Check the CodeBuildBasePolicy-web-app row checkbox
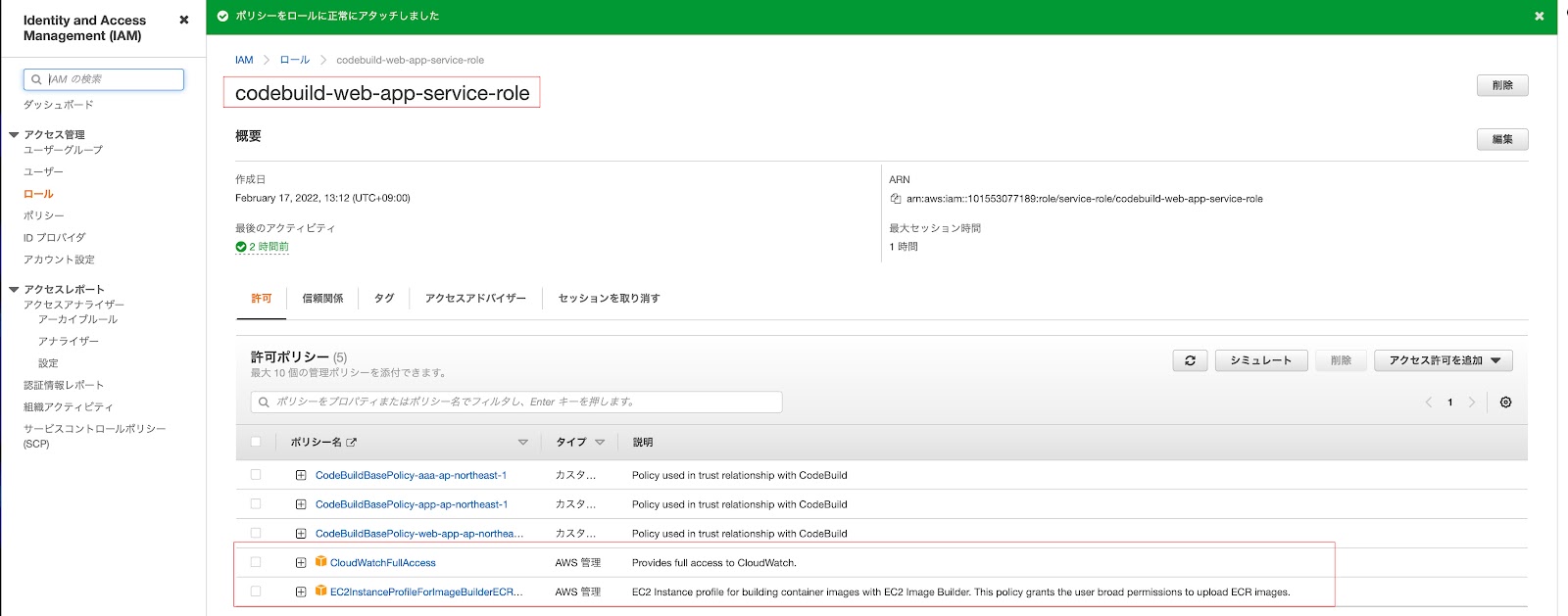The height and width of the screenshot is (616, 1568). click(256, 533)
